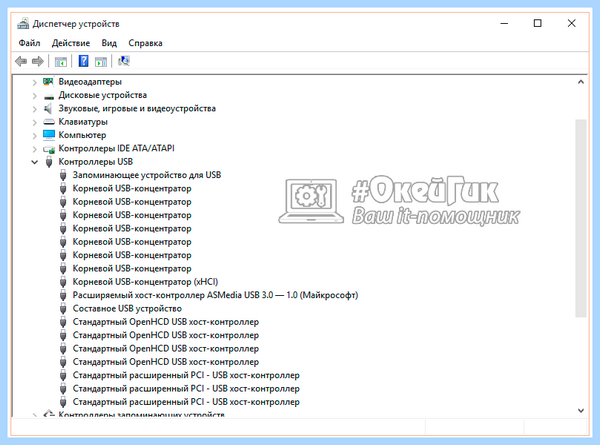This screenshot has width=600, height=445.
Task: Click the Device Manager icon in the title bar
Action: click(23, 24)
